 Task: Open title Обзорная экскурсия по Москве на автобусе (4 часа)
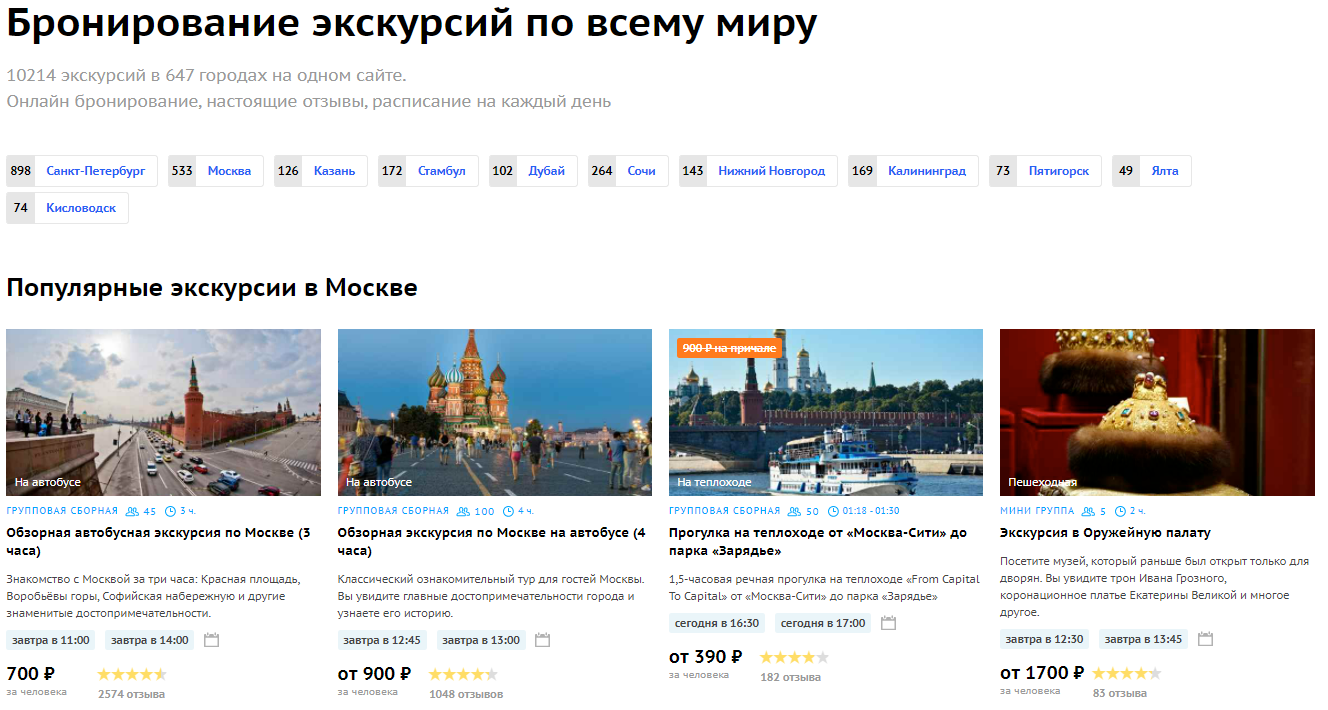[491, 542]
